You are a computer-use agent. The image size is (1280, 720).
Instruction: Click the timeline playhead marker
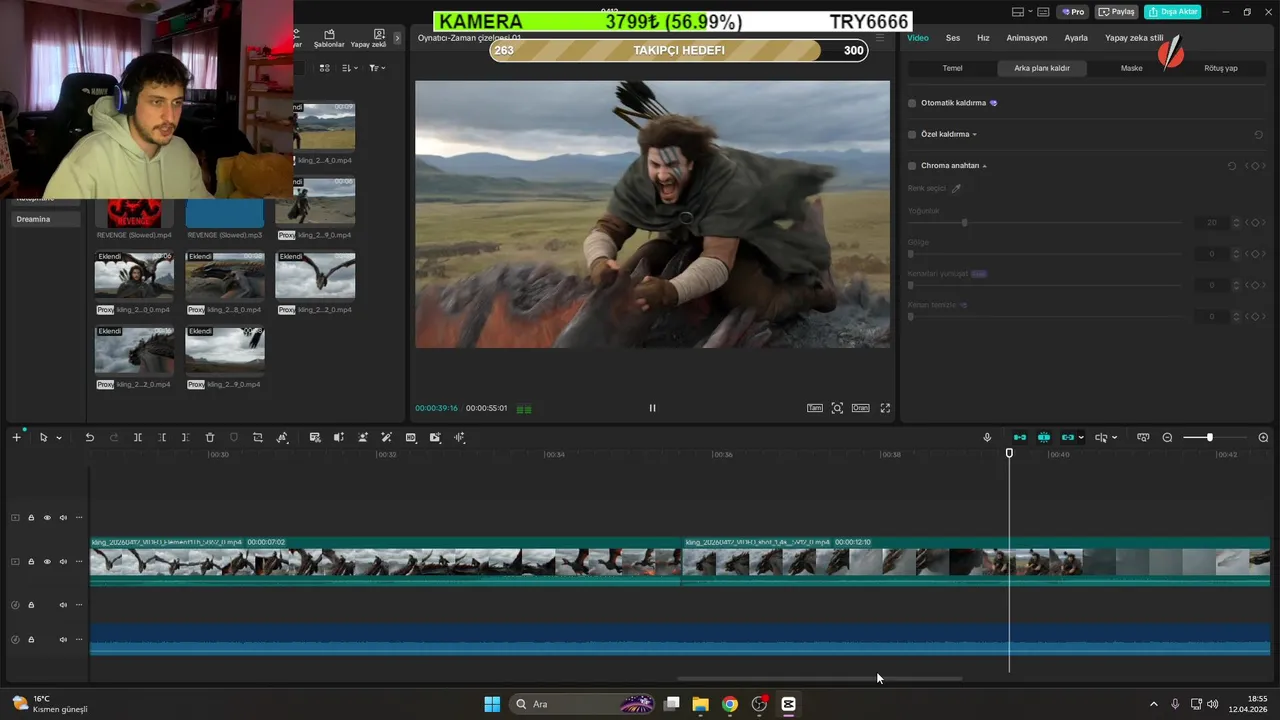click(1009, 453)
